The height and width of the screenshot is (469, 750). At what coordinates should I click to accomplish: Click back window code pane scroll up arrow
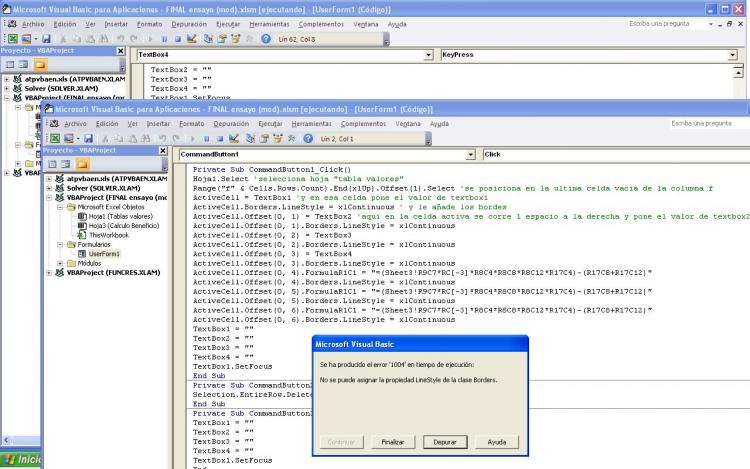tap(738, 72)
